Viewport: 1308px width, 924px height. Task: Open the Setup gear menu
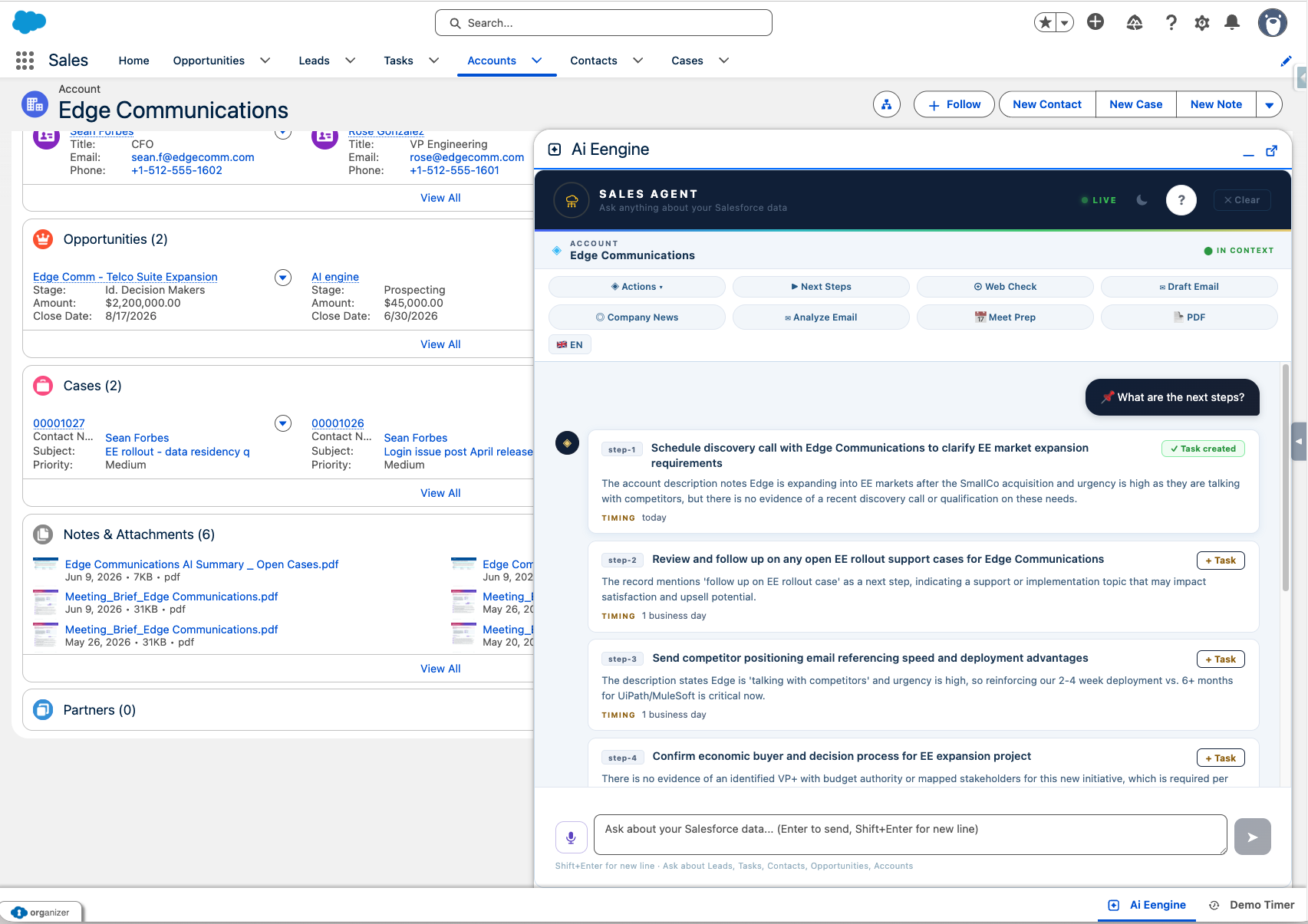[1202, 23]
